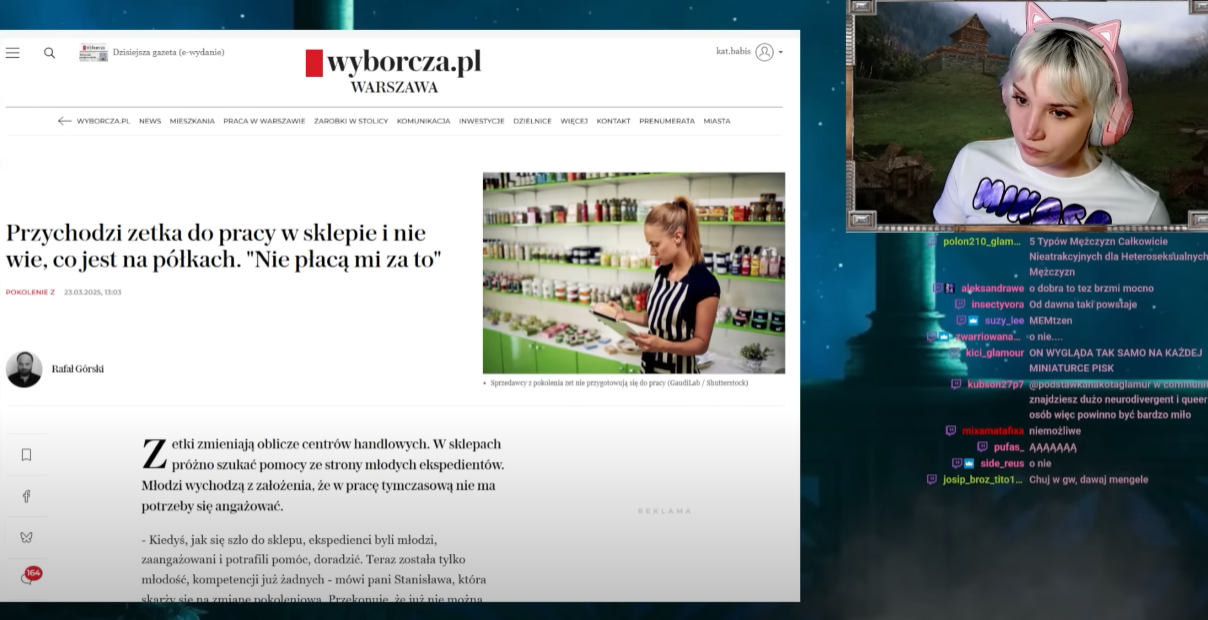Open comments with the 164 badge
The height and width of the screenshot is (620, 1208).
pos(29,577)
